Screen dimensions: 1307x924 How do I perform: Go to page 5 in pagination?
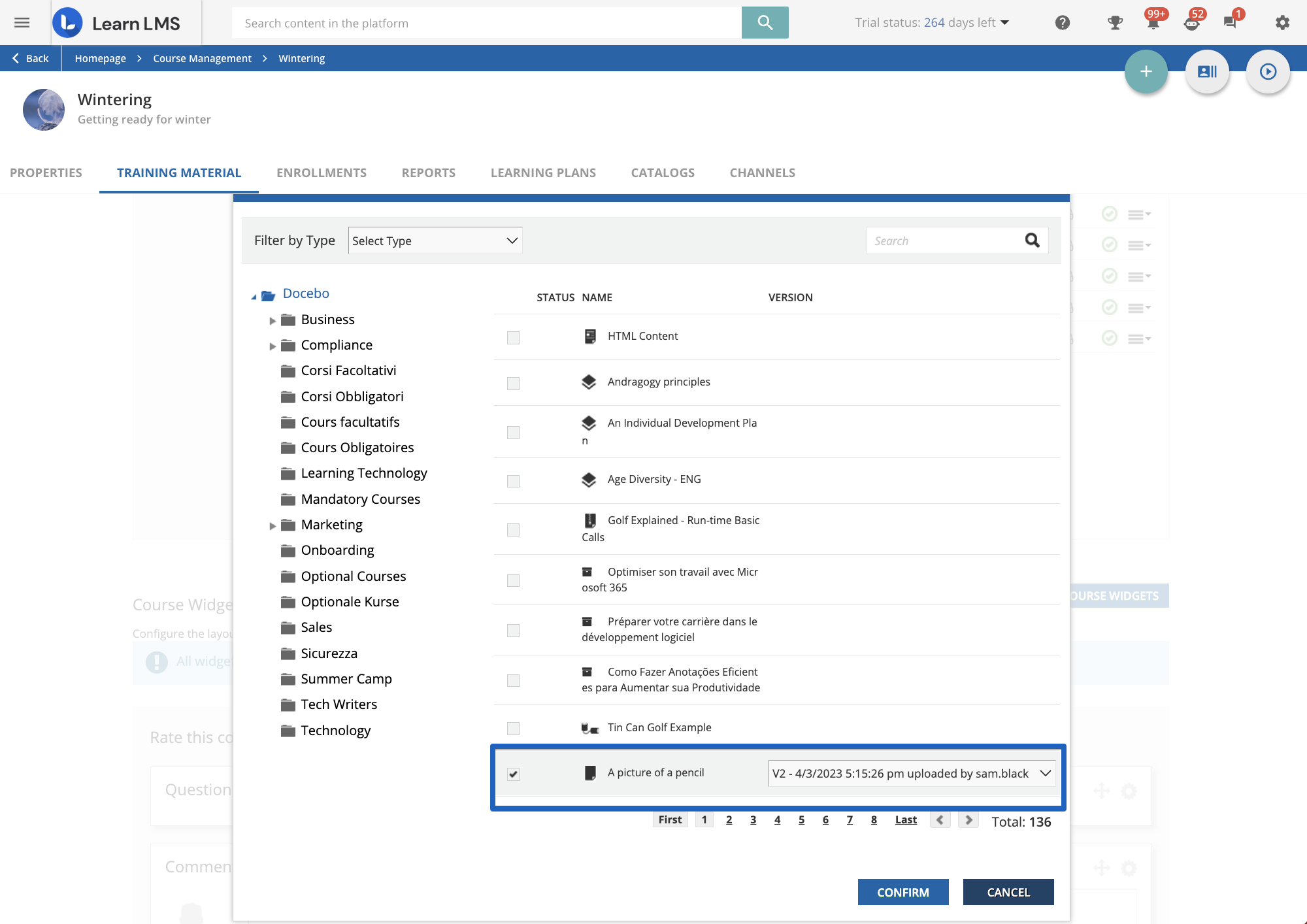801,819
